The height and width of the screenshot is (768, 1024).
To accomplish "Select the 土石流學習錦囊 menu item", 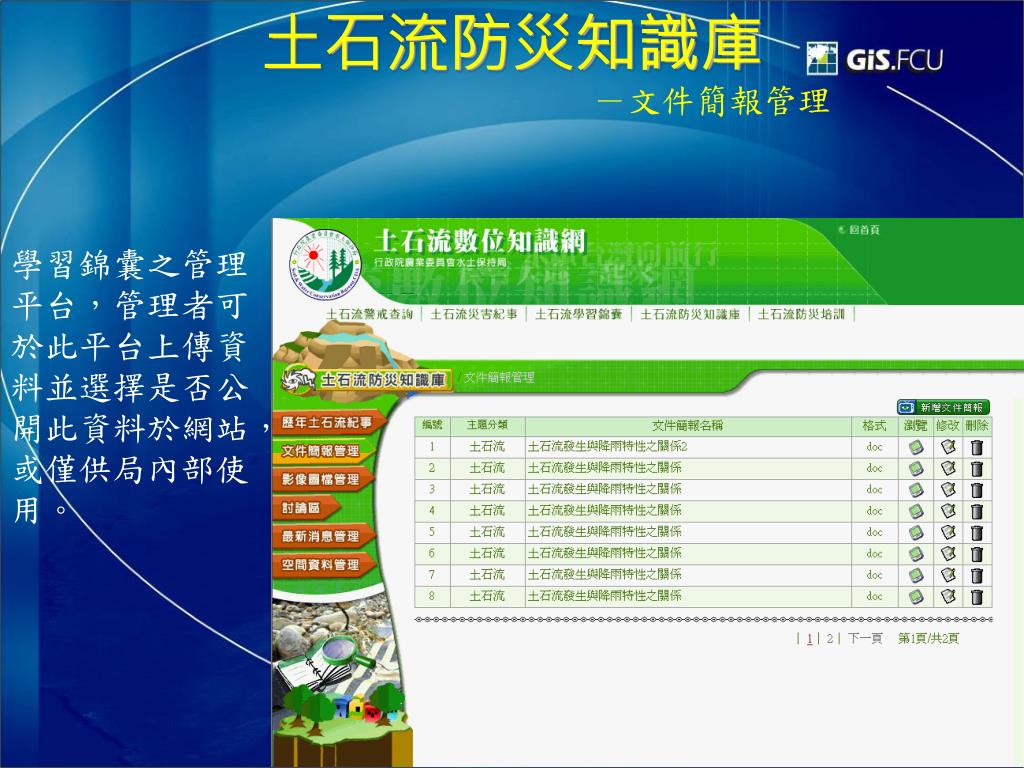I will (579, 314).
